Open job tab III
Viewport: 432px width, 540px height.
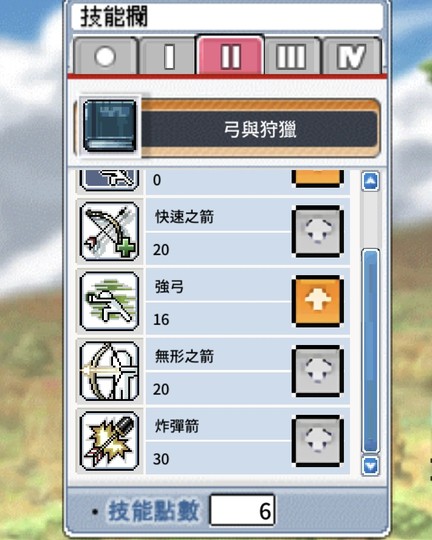[x=292, y=56]
